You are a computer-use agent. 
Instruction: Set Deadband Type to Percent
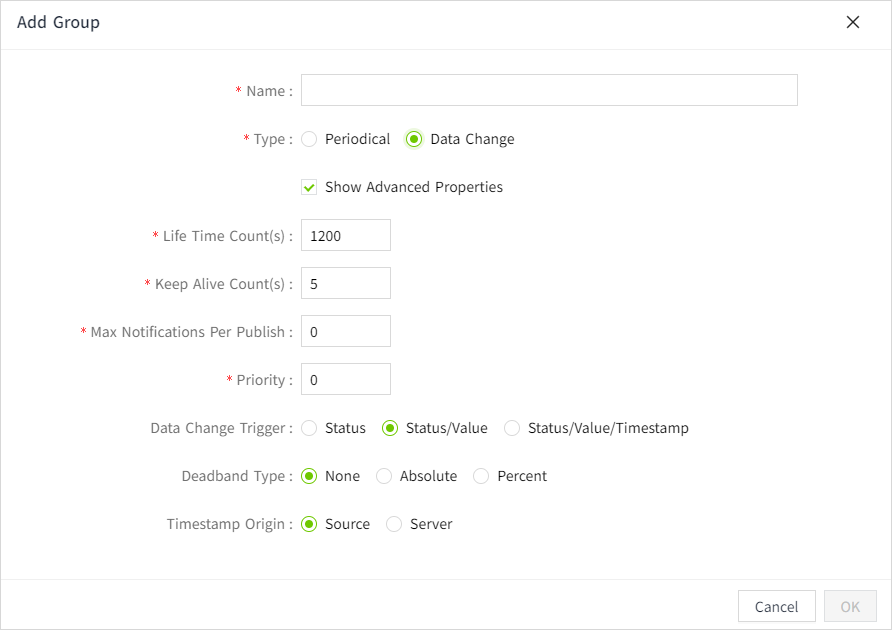point(481,476)
